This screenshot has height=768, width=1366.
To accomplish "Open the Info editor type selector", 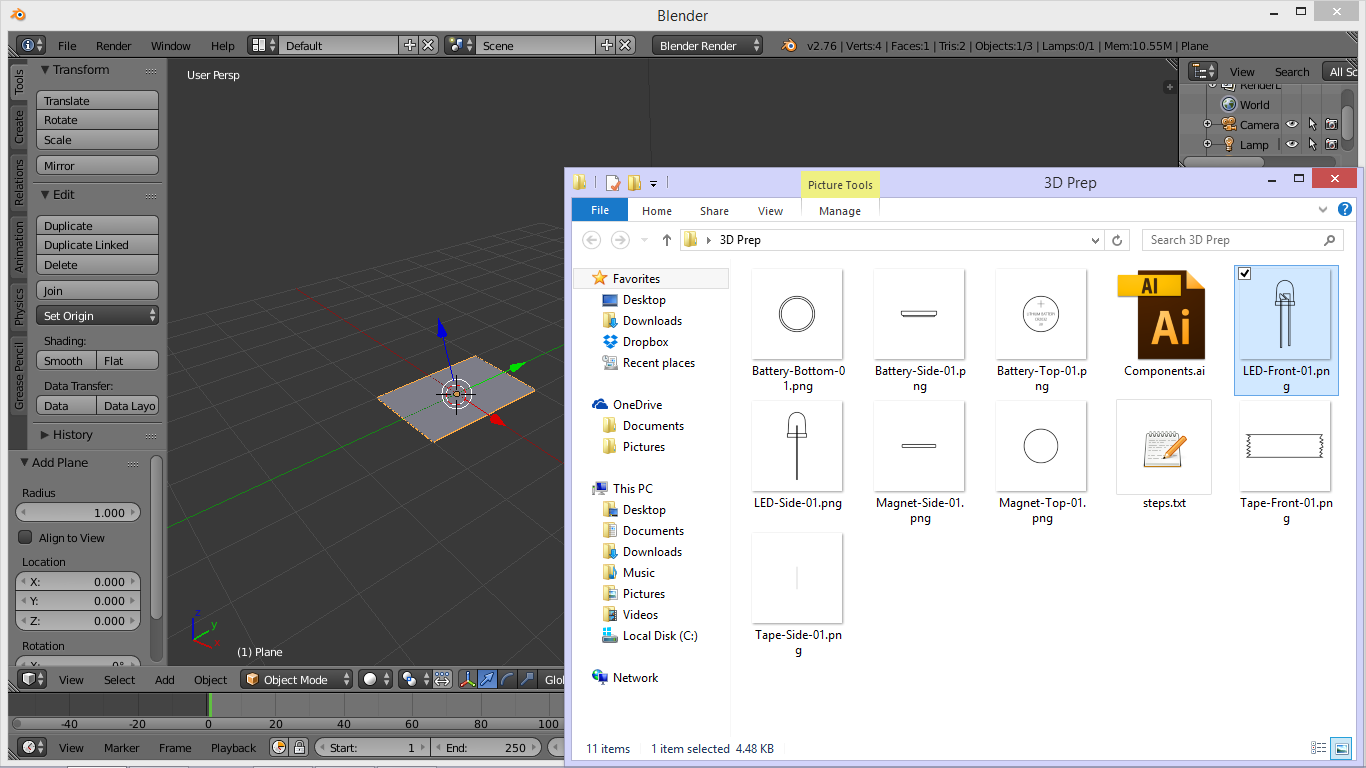I will (x=32, y=45).
